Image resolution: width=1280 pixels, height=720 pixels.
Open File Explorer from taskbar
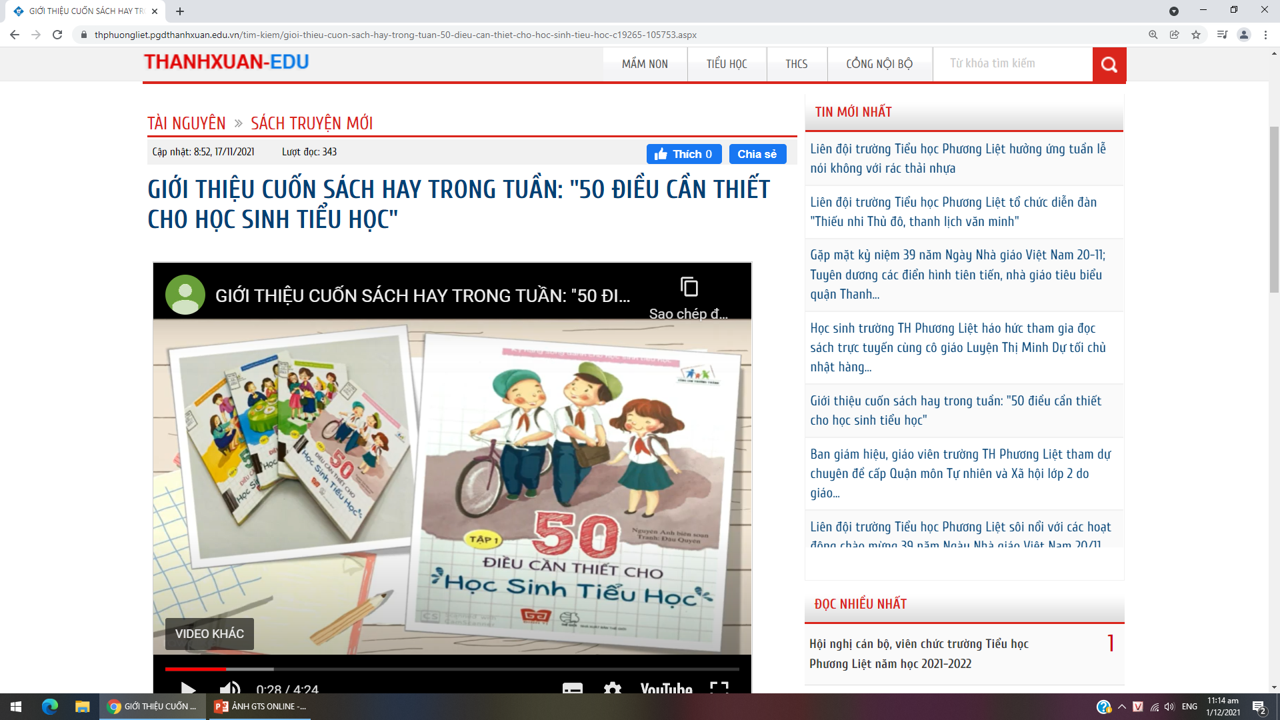(83, 707)
